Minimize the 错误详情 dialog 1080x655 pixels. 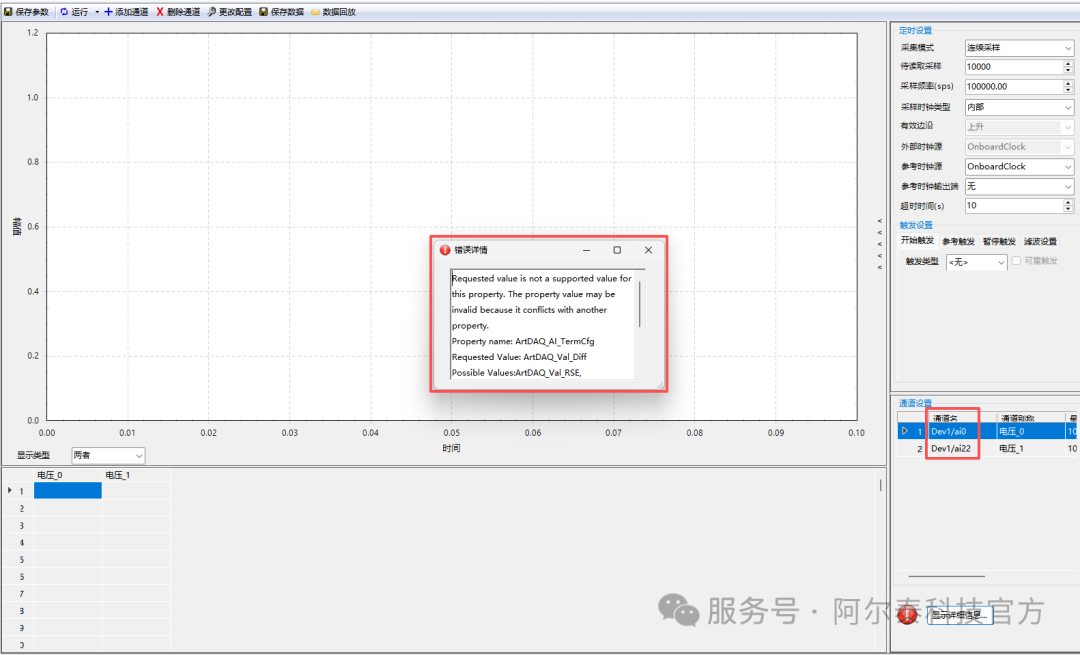(586, 250)
